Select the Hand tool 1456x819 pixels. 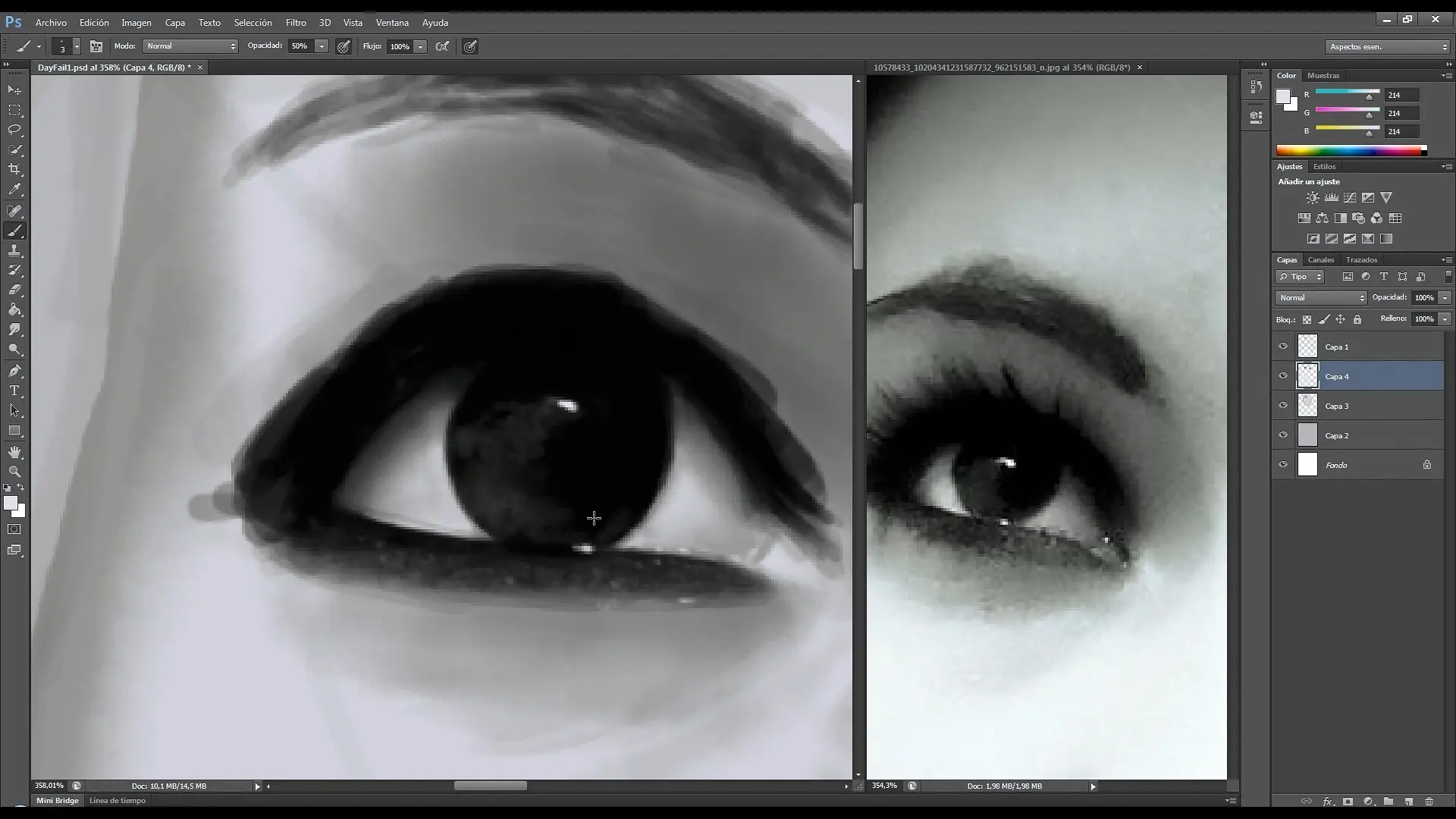click(14, 452)
